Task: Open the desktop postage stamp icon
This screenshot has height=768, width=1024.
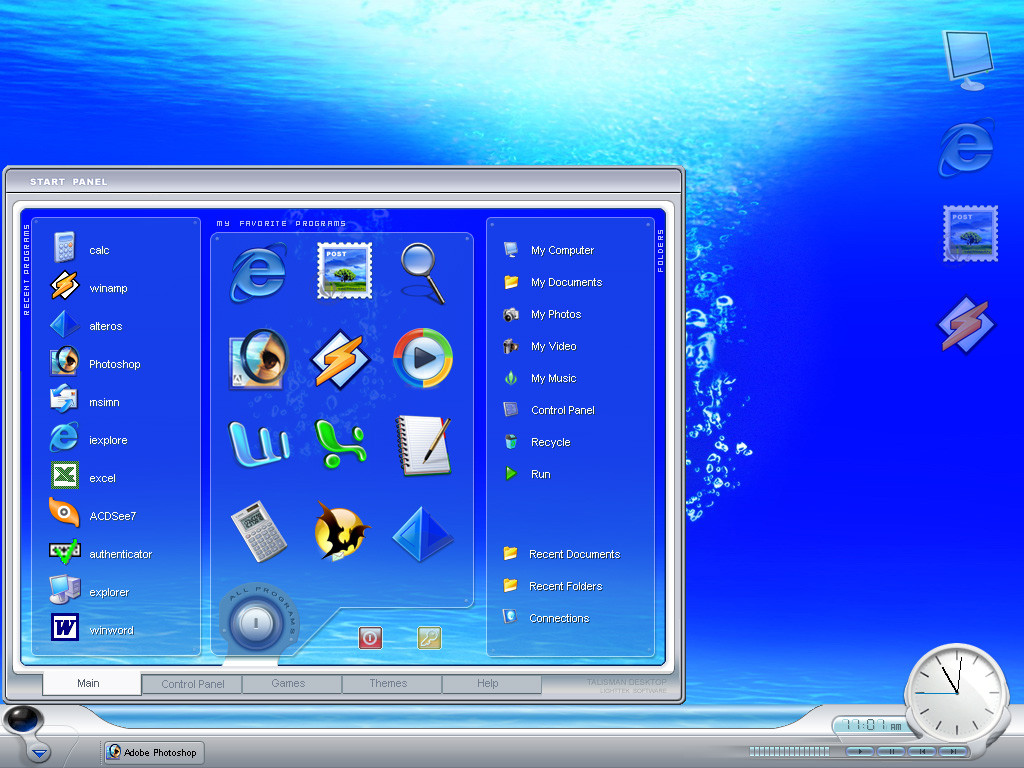Action: pyautogui.click(x=970, y=234)
